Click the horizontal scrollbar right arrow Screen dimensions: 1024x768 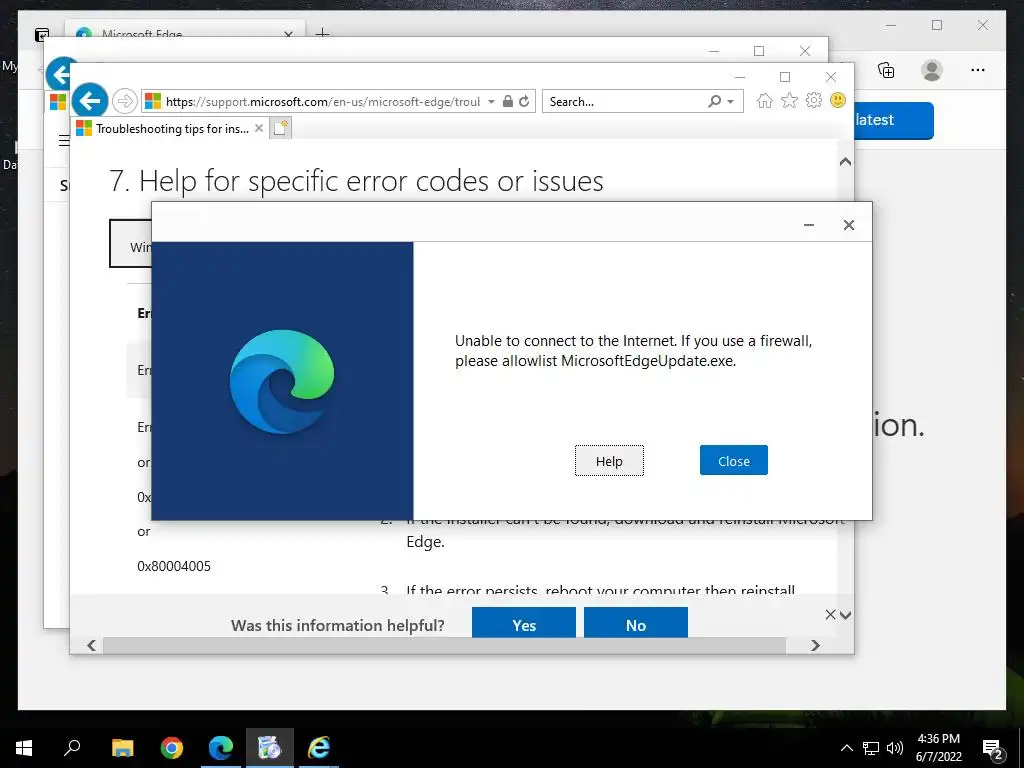pos(815,645)
